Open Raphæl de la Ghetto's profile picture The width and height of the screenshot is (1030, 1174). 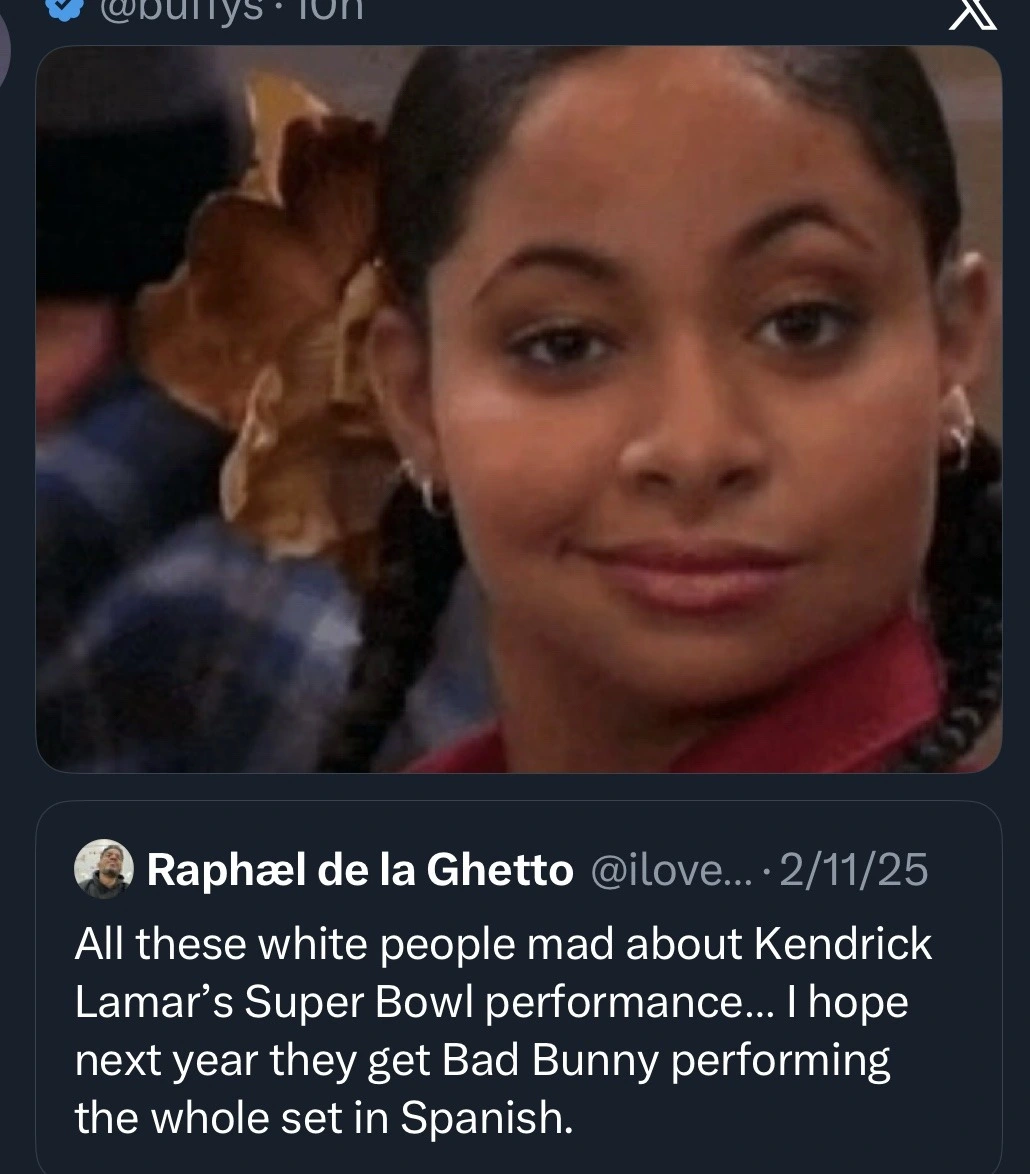pyautogui.click(x=103, y=869)
